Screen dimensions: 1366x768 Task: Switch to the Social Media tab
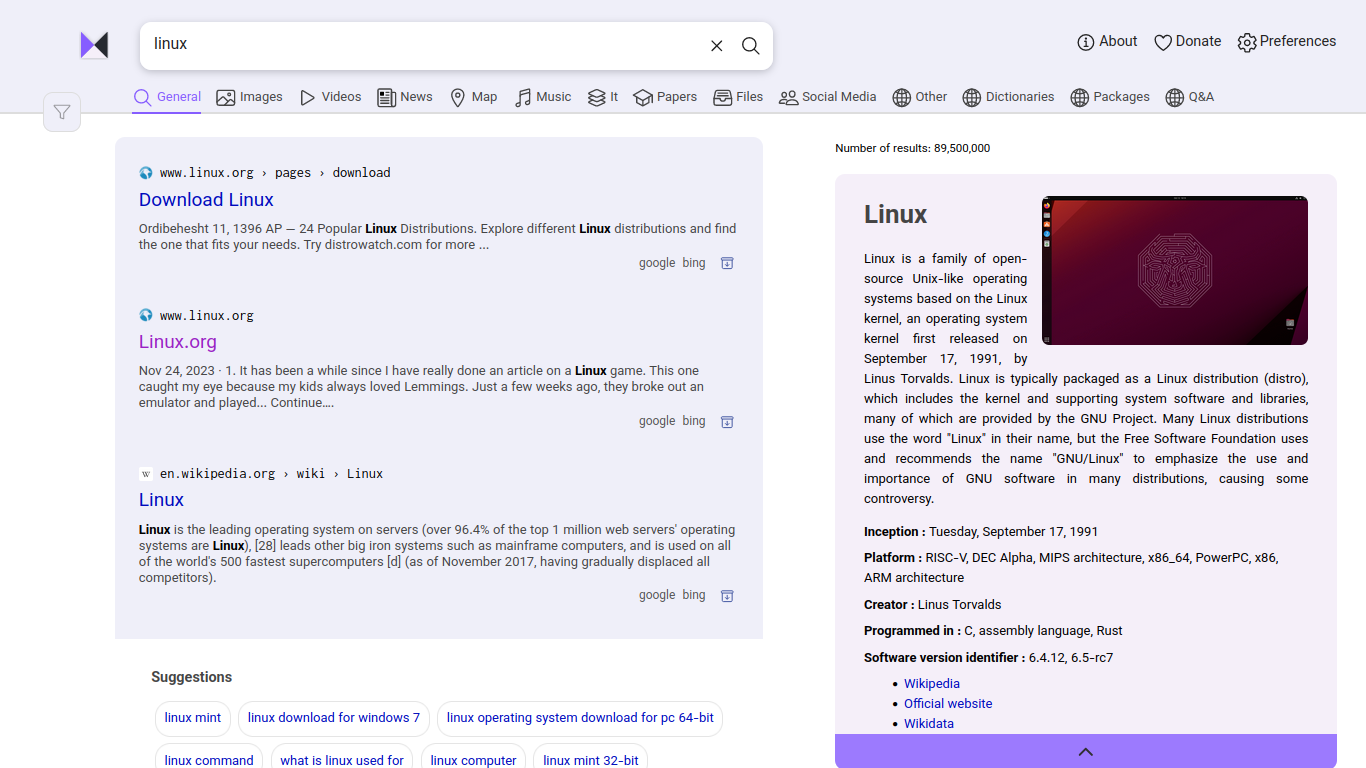828,97
